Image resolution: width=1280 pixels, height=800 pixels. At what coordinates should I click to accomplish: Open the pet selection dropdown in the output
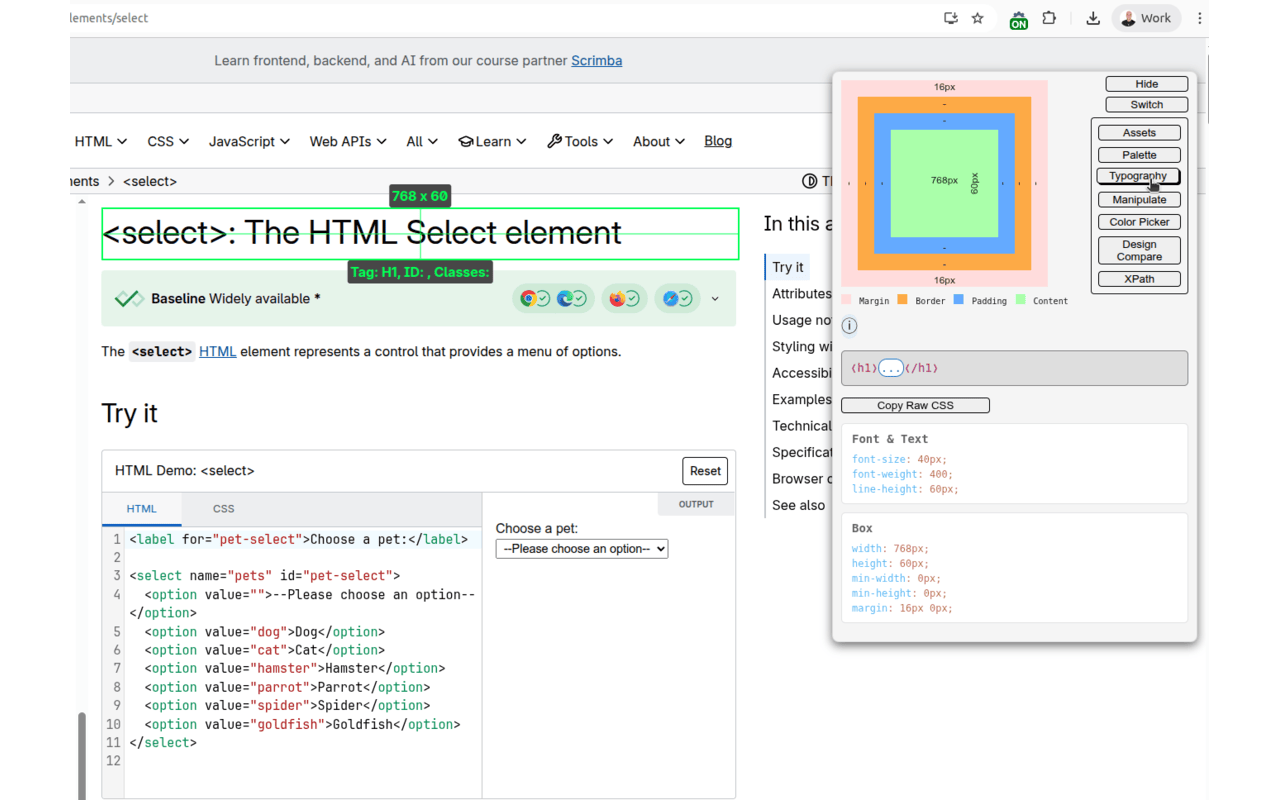click(581, 548)
